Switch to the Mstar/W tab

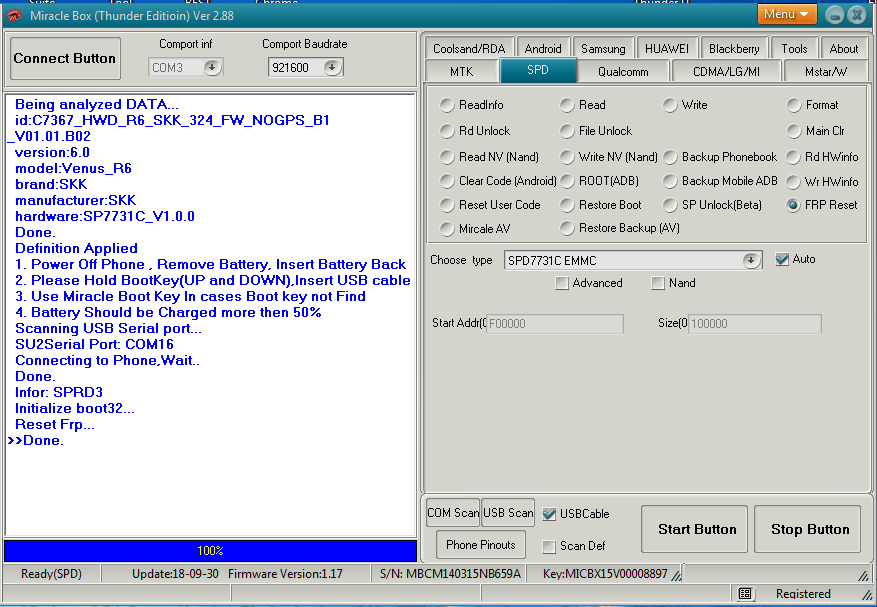(826, 71)
